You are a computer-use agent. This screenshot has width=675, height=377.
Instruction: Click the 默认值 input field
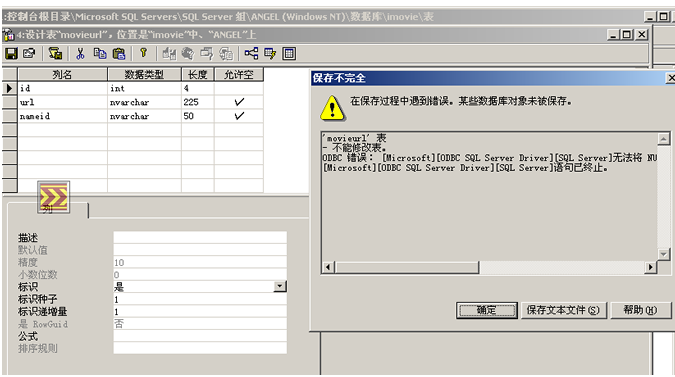[x=200, y=250]
